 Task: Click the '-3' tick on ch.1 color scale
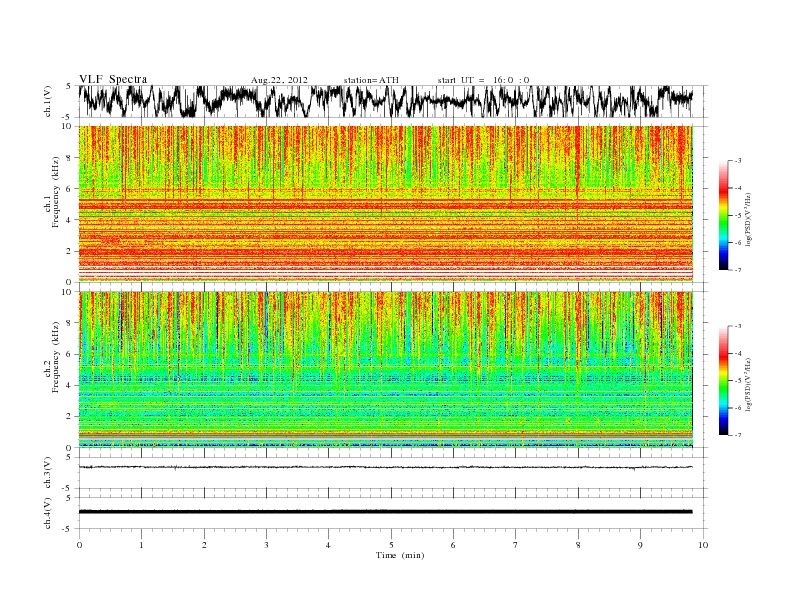737,161
